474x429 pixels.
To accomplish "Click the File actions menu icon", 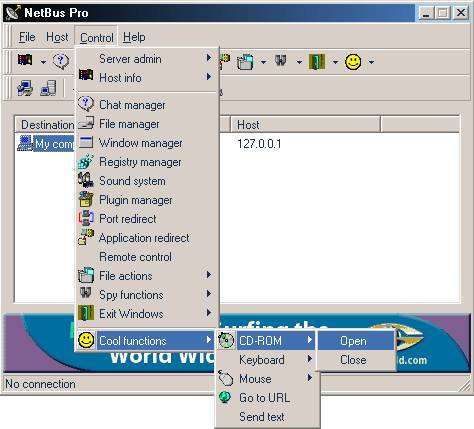I will [x=86, y=275].
